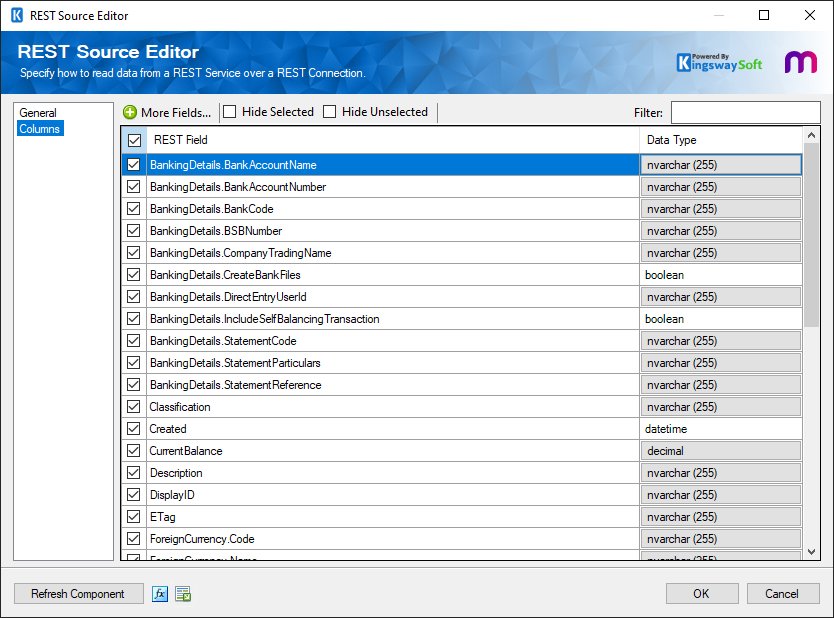Screen dimensions: 834x618
Task: Uncheck the Classification row checkbox
Action: (x=134, y=406)
